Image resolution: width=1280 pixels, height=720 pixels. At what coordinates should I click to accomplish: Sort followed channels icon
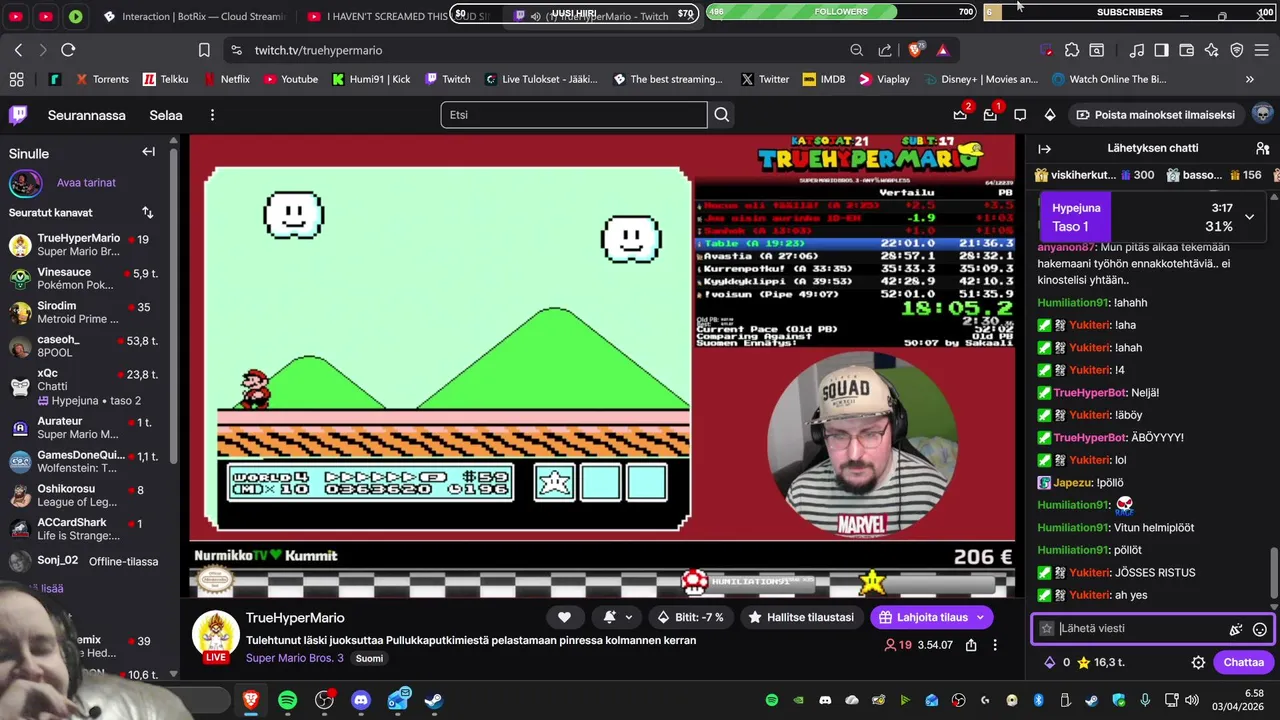point(147,212)
